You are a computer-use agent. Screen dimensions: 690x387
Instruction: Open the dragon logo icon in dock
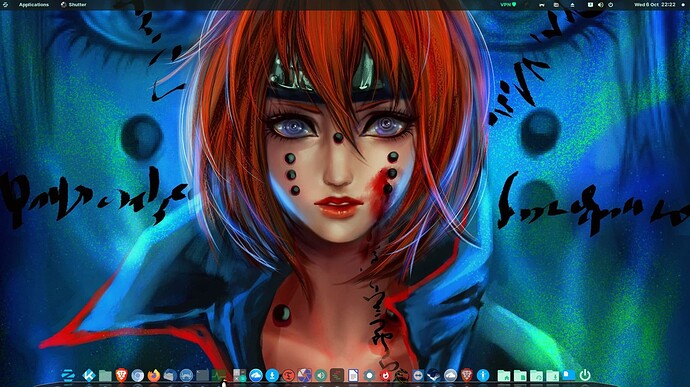pyautogui.click(x=401, y=375)
